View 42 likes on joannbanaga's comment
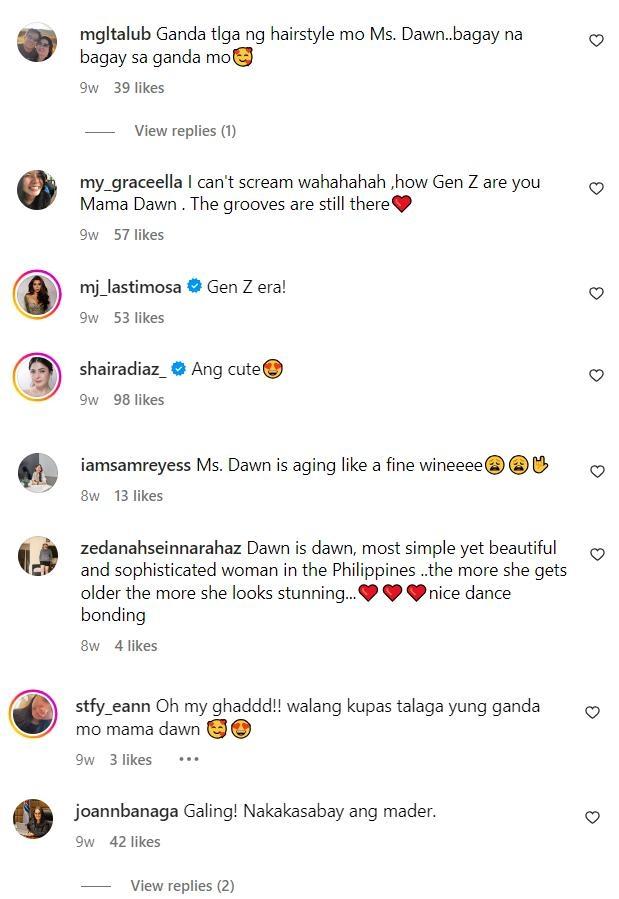The width and height of the screenshot is (619, 899). pos(135,842)
